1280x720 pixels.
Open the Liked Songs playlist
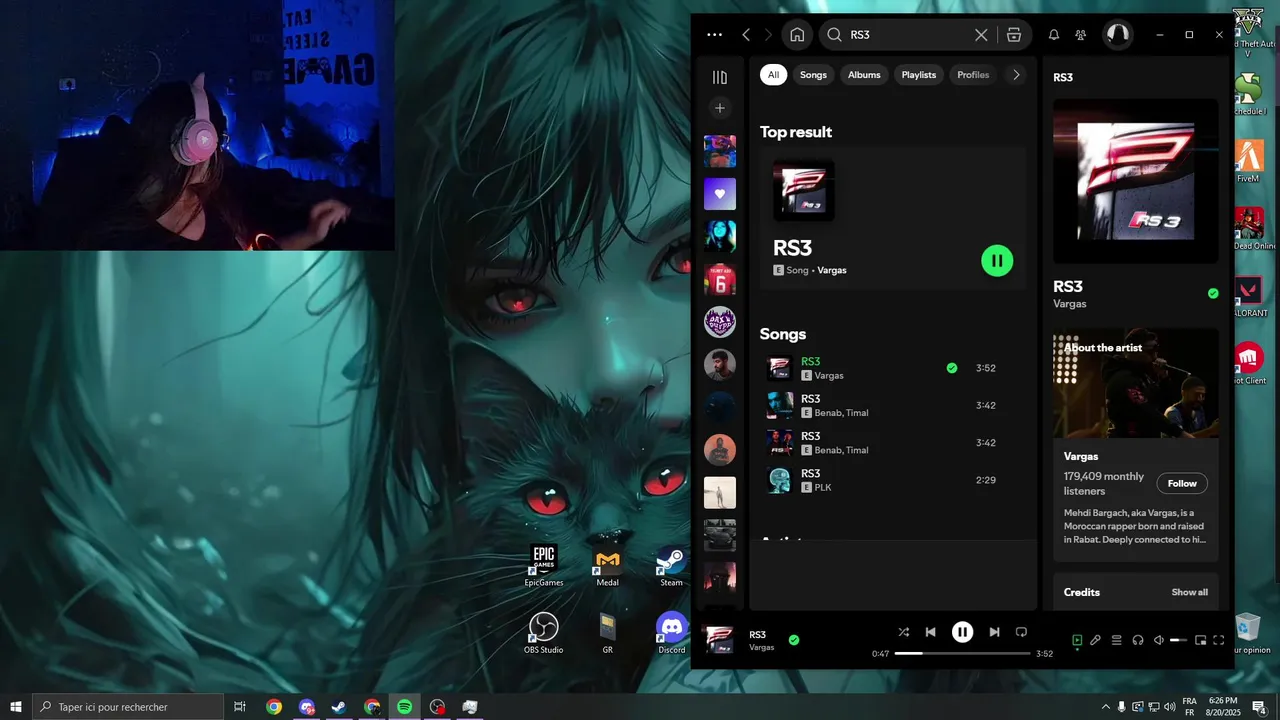point(720,194)
